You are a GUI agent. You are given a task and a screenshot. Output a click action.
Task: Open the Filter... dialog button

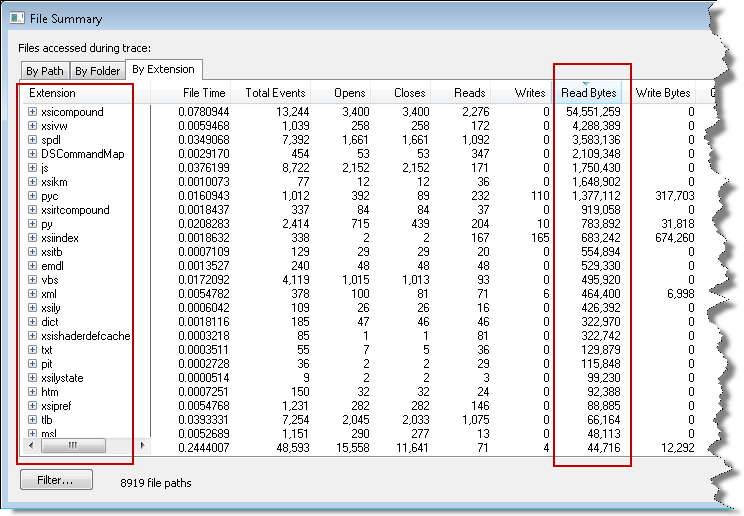pyautogui.click(x=56, y=481)
